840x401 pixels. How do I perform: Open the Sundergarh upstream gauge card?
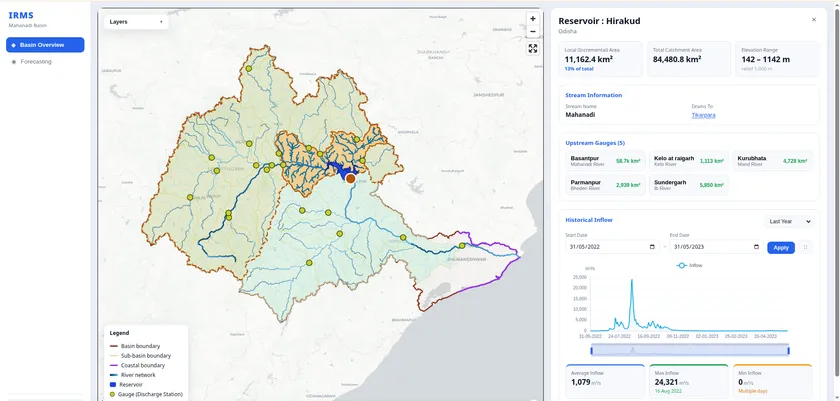point(688,185)
